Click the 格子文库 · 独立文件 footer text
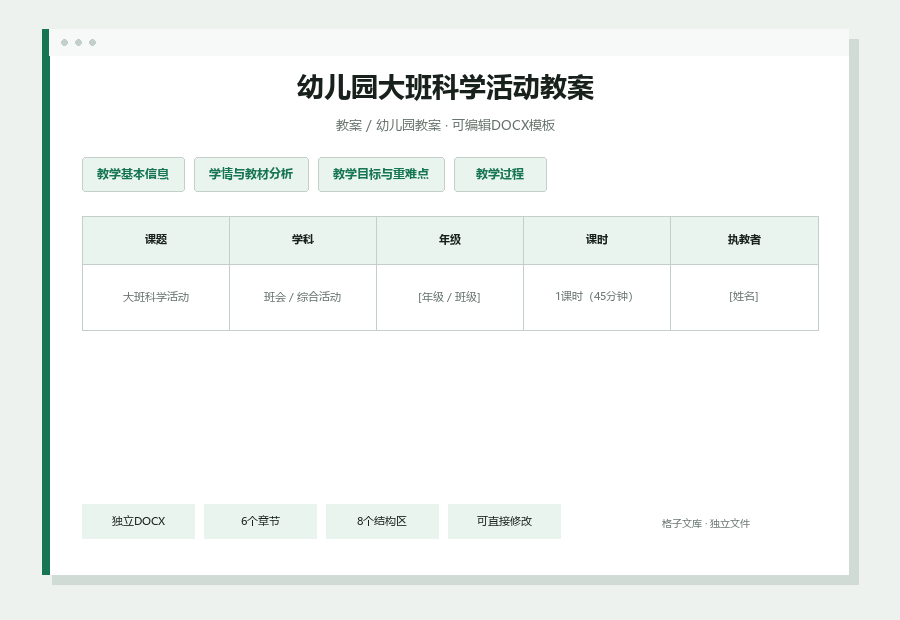Screen dimensions: 900x620 point(705,524)
